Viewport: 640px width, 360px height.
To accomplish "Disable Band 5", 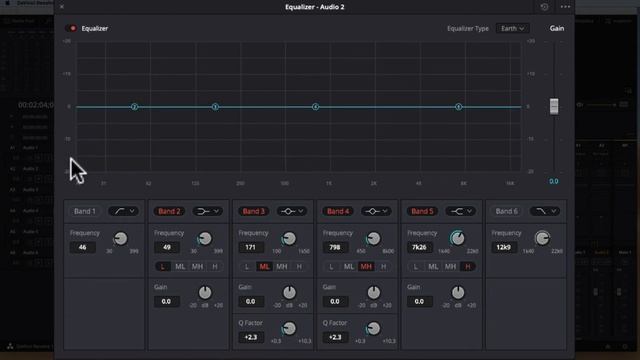I will (x=422, y=211).
